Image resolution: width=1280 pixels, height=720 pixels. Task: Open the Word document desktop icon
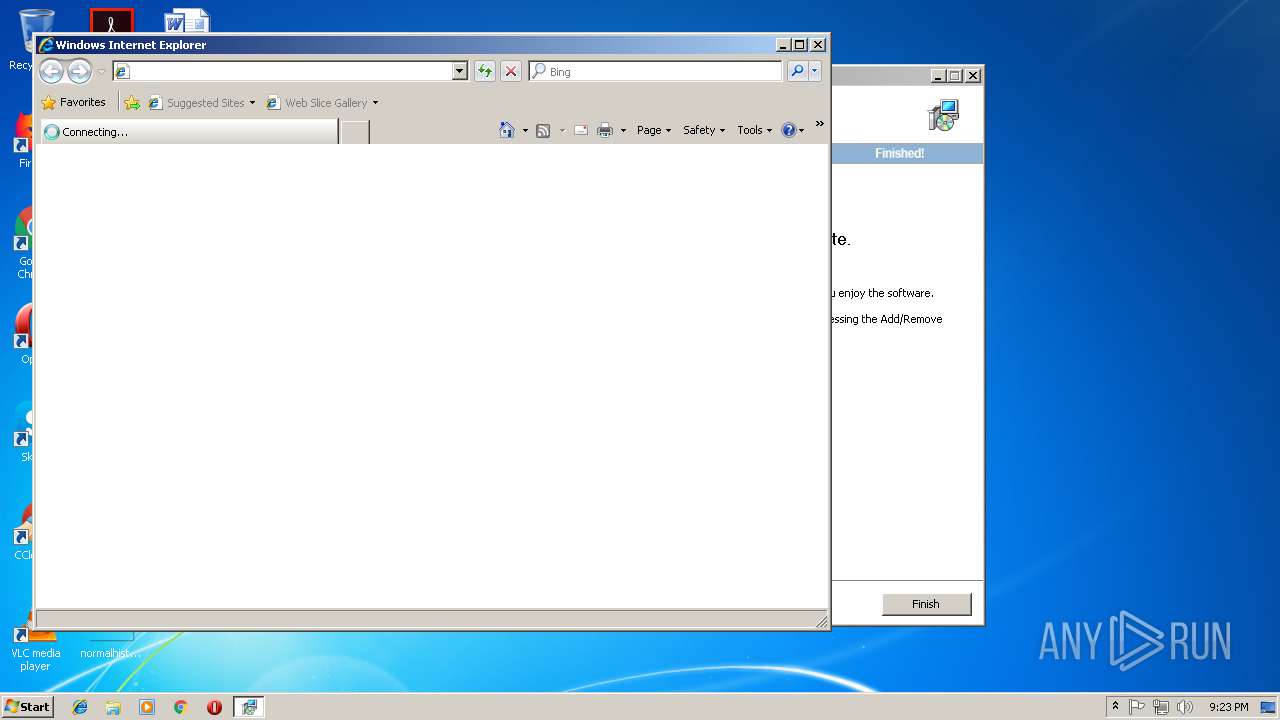tap(187, 20)
